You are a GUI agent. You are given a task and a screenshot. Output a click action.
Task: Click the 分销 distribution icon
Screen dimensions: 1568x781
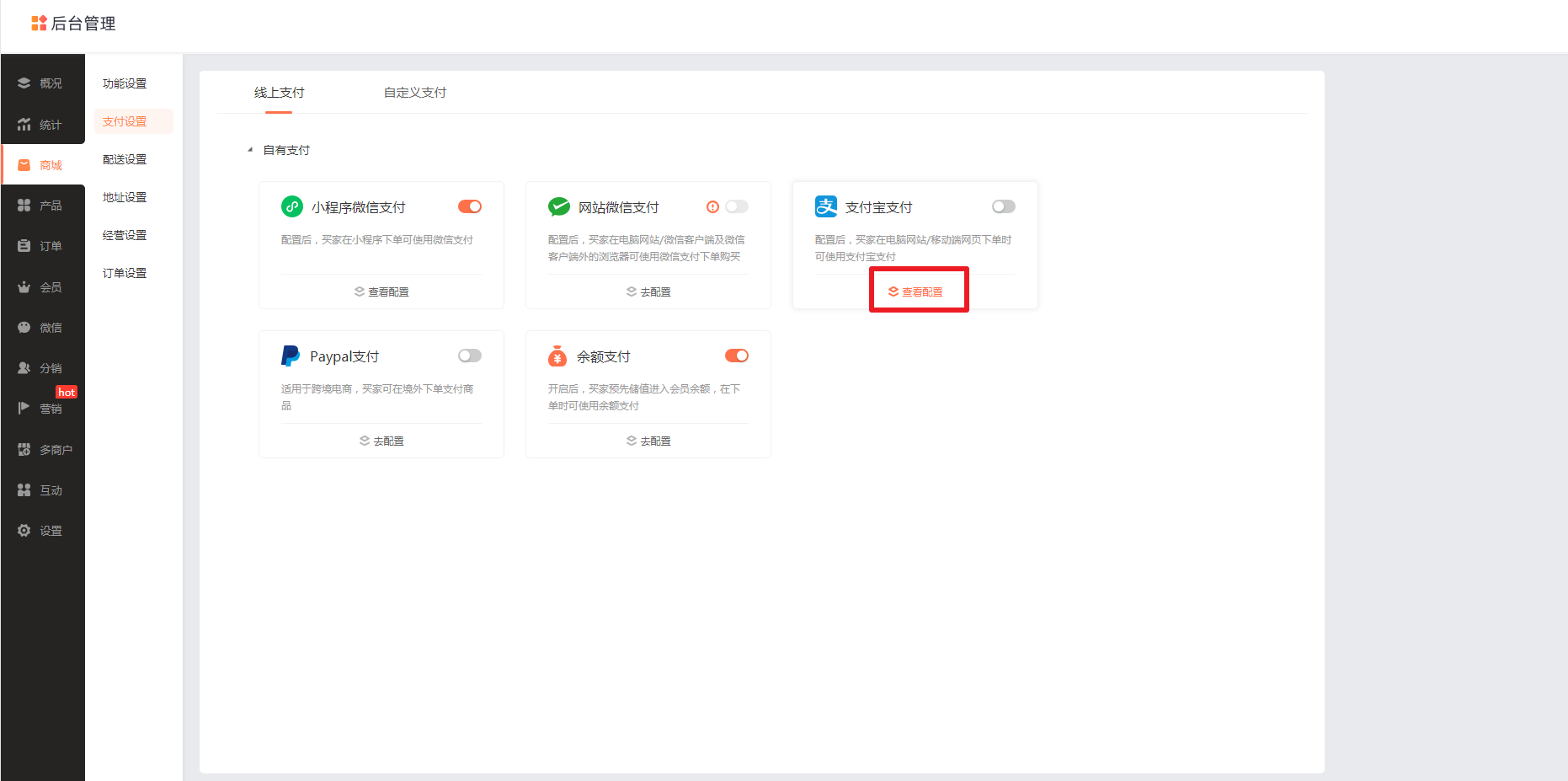pos(24,368)
